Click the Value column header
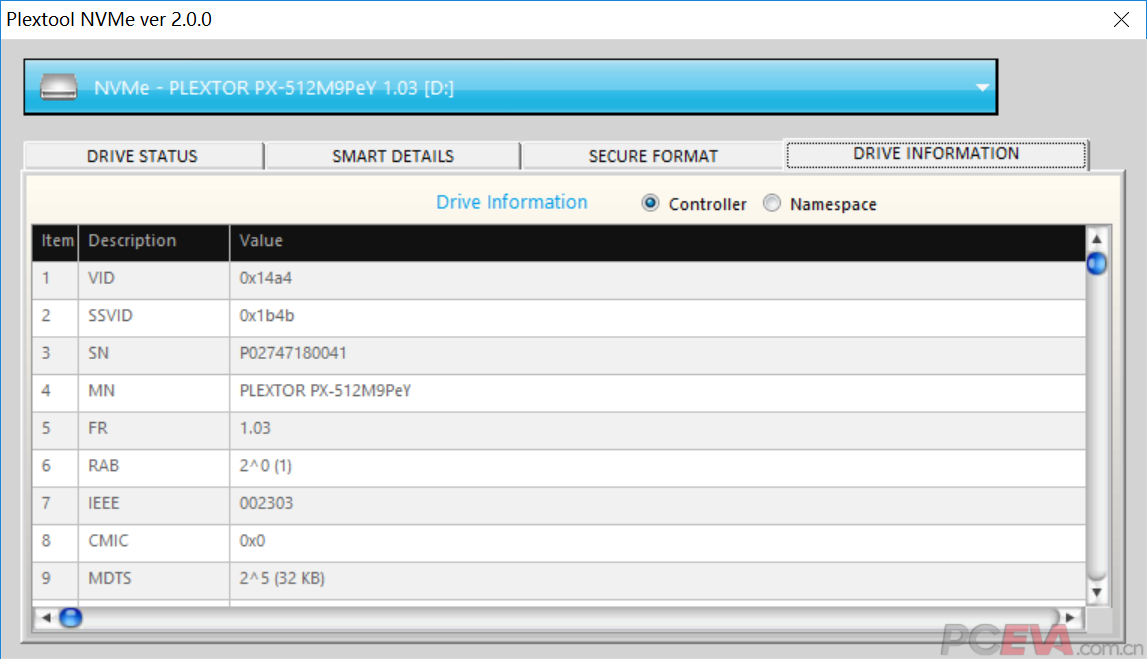Viewport: 1147px width, 659px height. [657, 241]
